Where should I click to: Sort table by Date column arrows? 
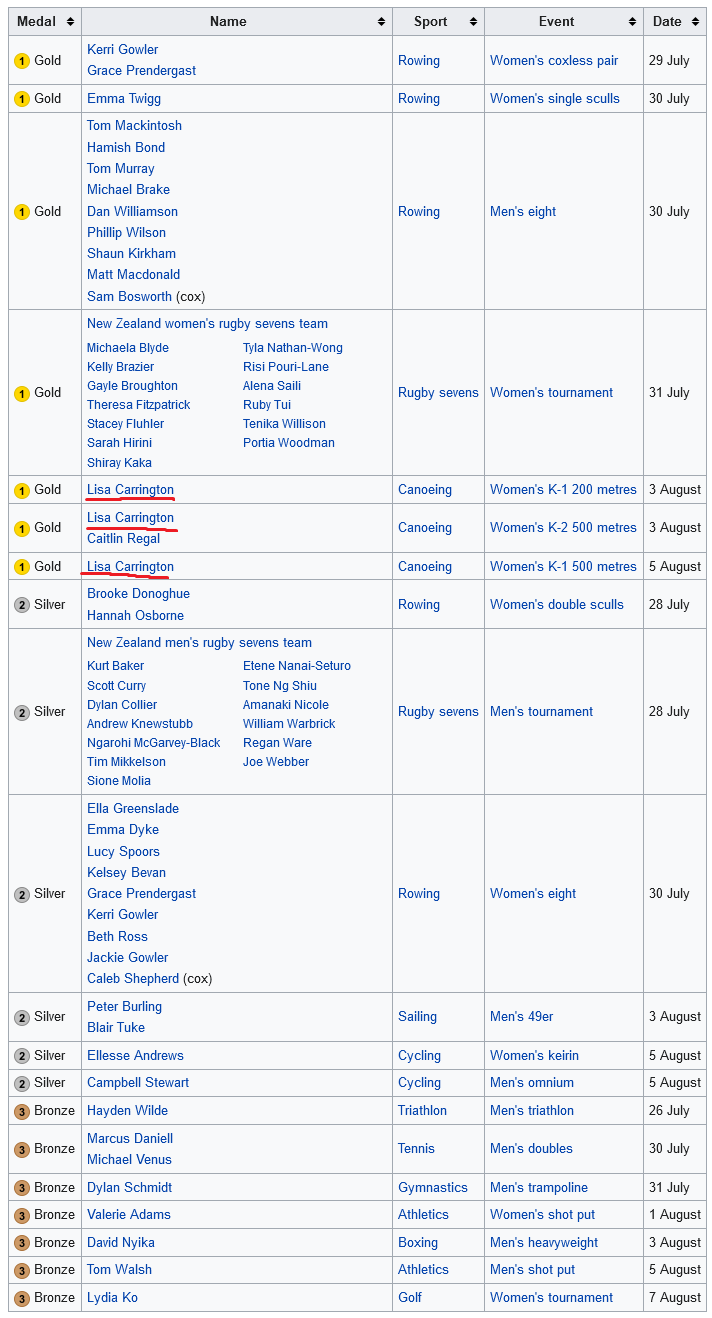coord(694,21)
